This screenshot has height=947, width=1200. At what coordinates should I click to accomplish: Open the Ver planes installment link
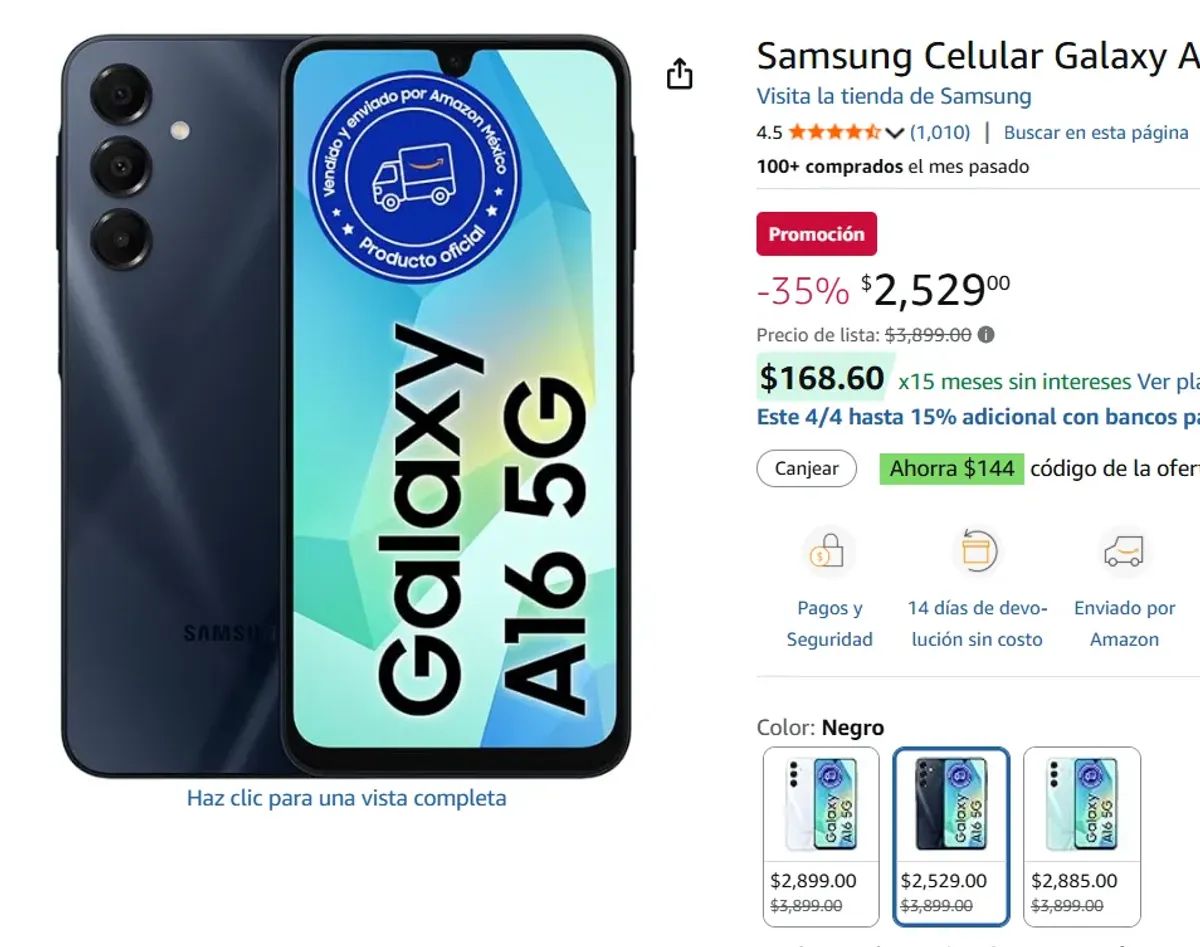(x=1172, y=381)
